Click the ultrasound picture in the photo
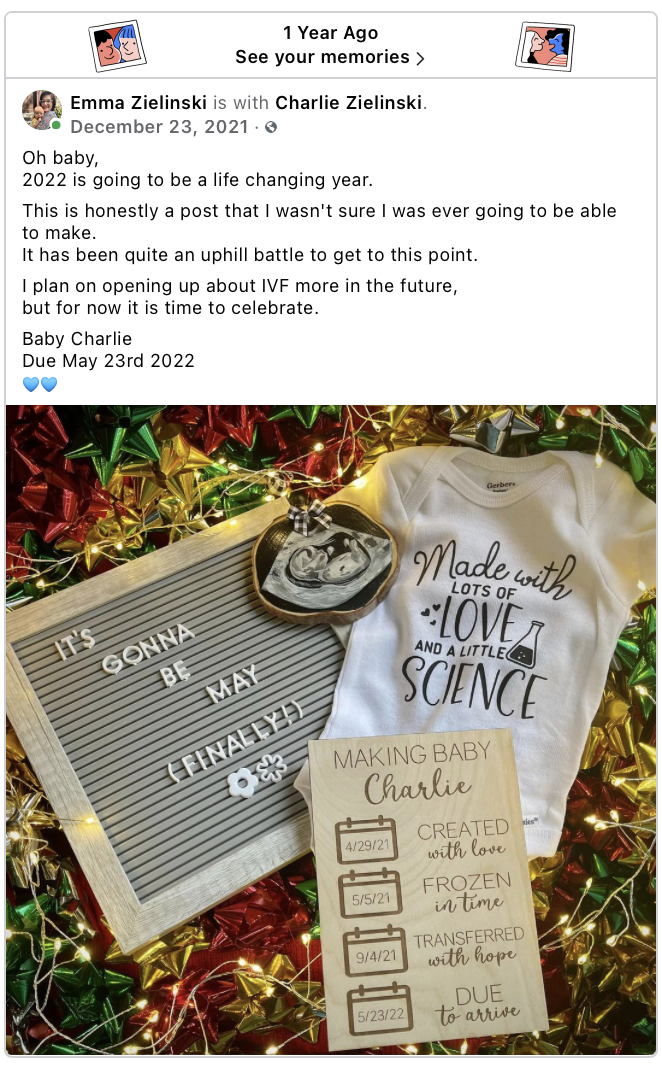Image resolution: width=662 pixels, height=1066 pixels. coord(325,562)
